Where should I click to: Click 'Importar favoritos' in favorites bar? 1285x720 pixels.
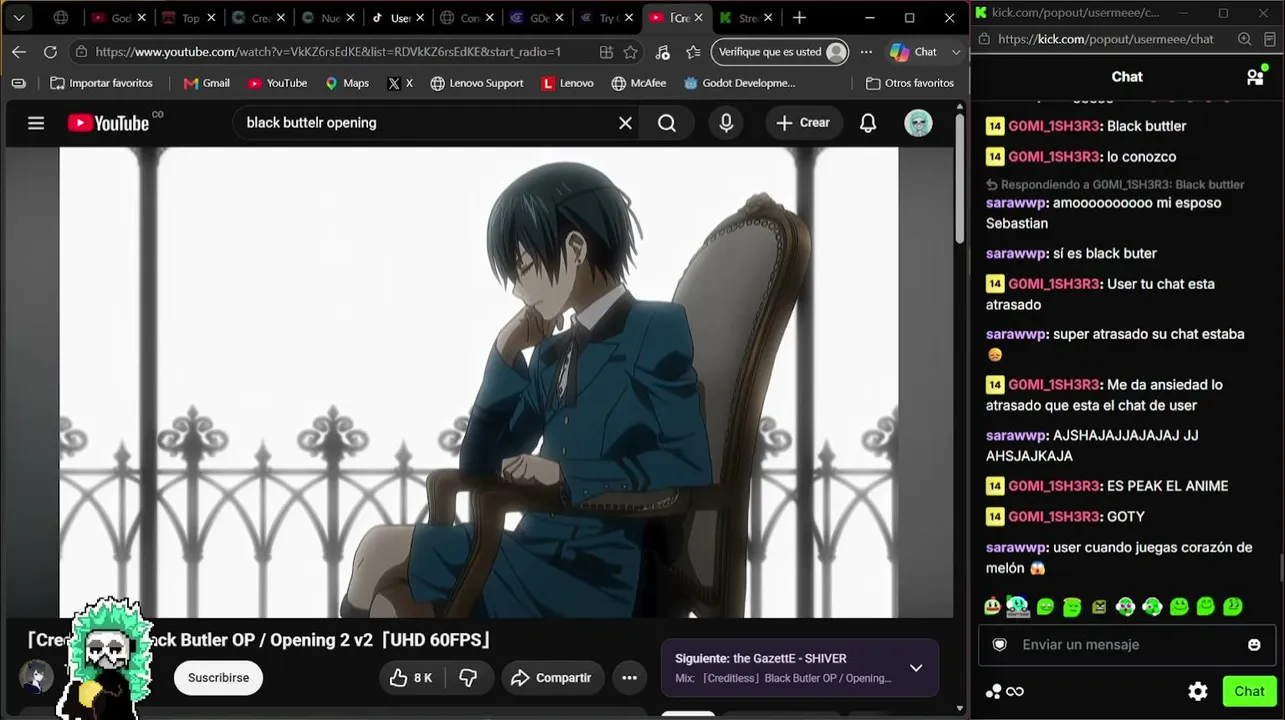coord(101,83)
